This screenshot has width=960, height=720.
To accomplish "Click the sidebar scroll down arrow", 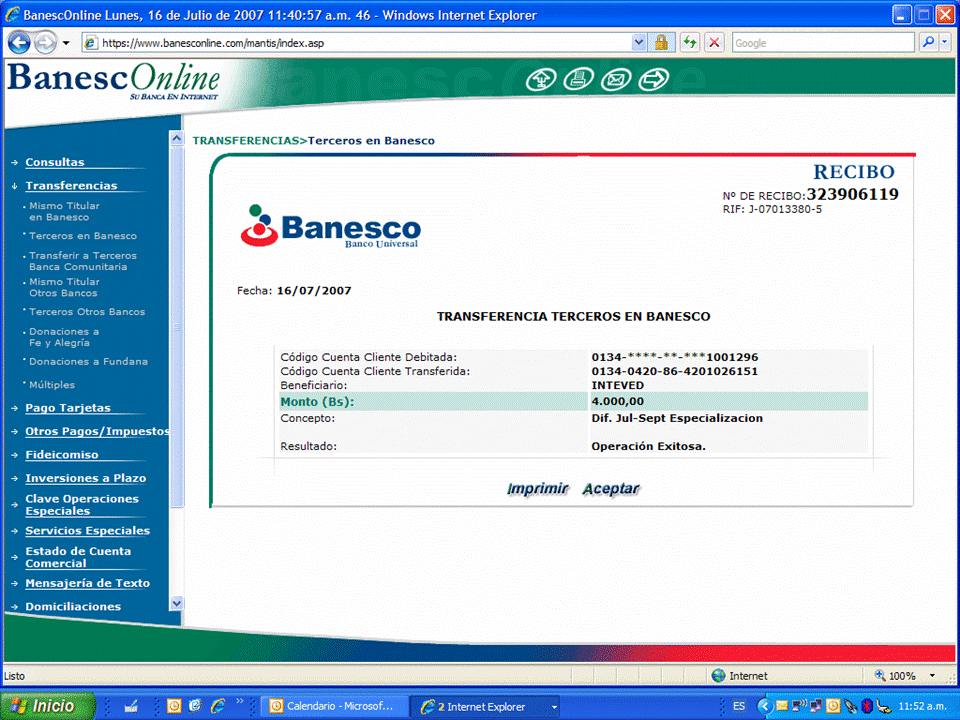I will pos(176,603).
